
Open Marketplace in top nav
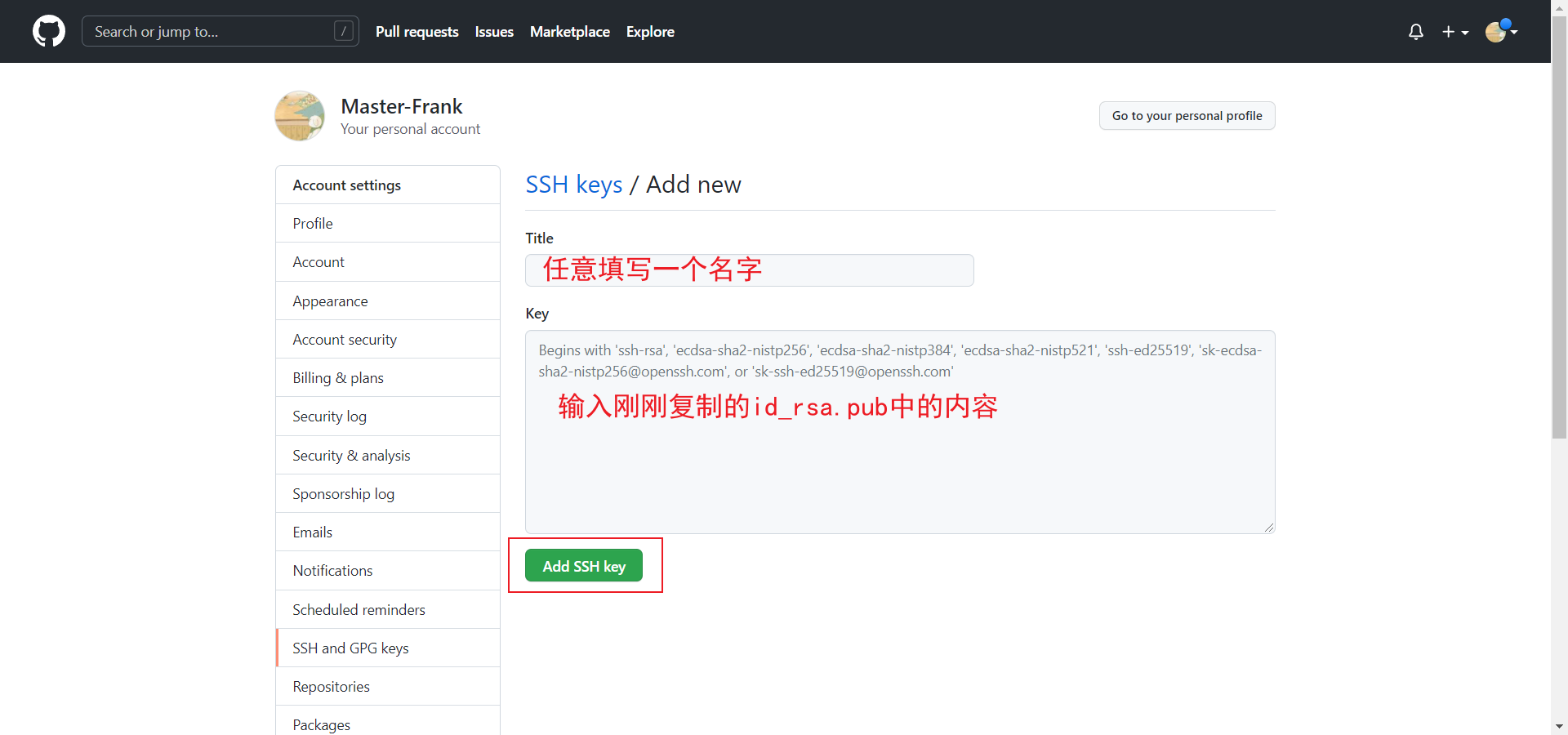570,32
